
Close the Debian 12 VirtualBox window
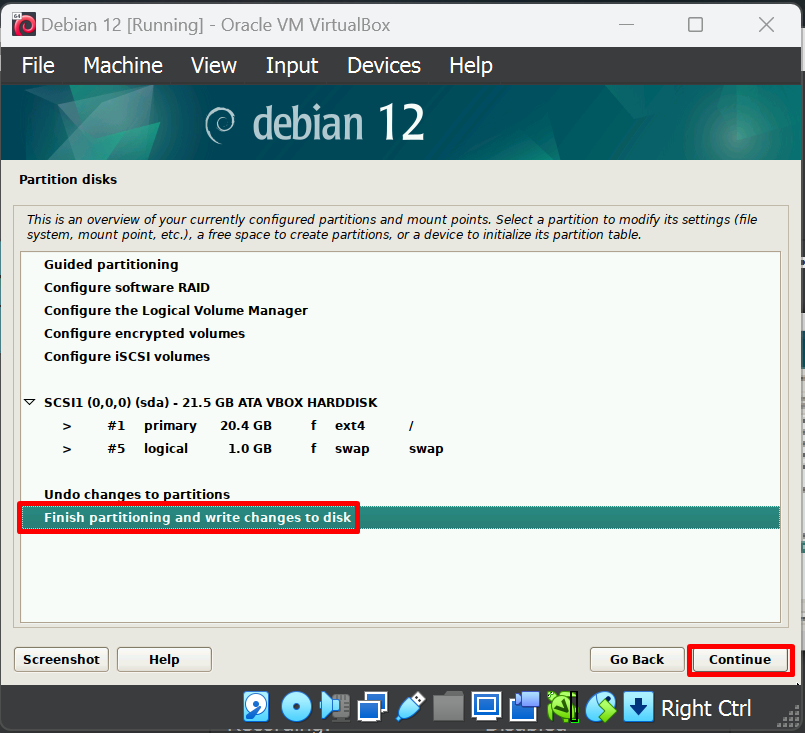point(766,25)
